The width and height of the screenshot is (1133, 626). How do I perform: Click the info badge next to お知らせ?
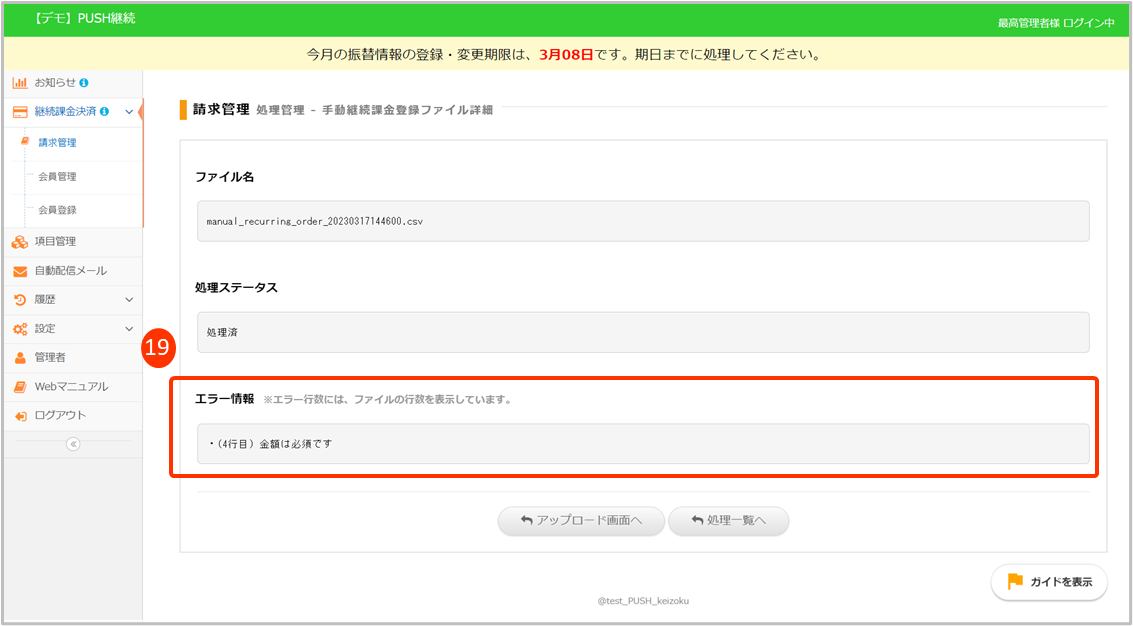tap(84, 83)
